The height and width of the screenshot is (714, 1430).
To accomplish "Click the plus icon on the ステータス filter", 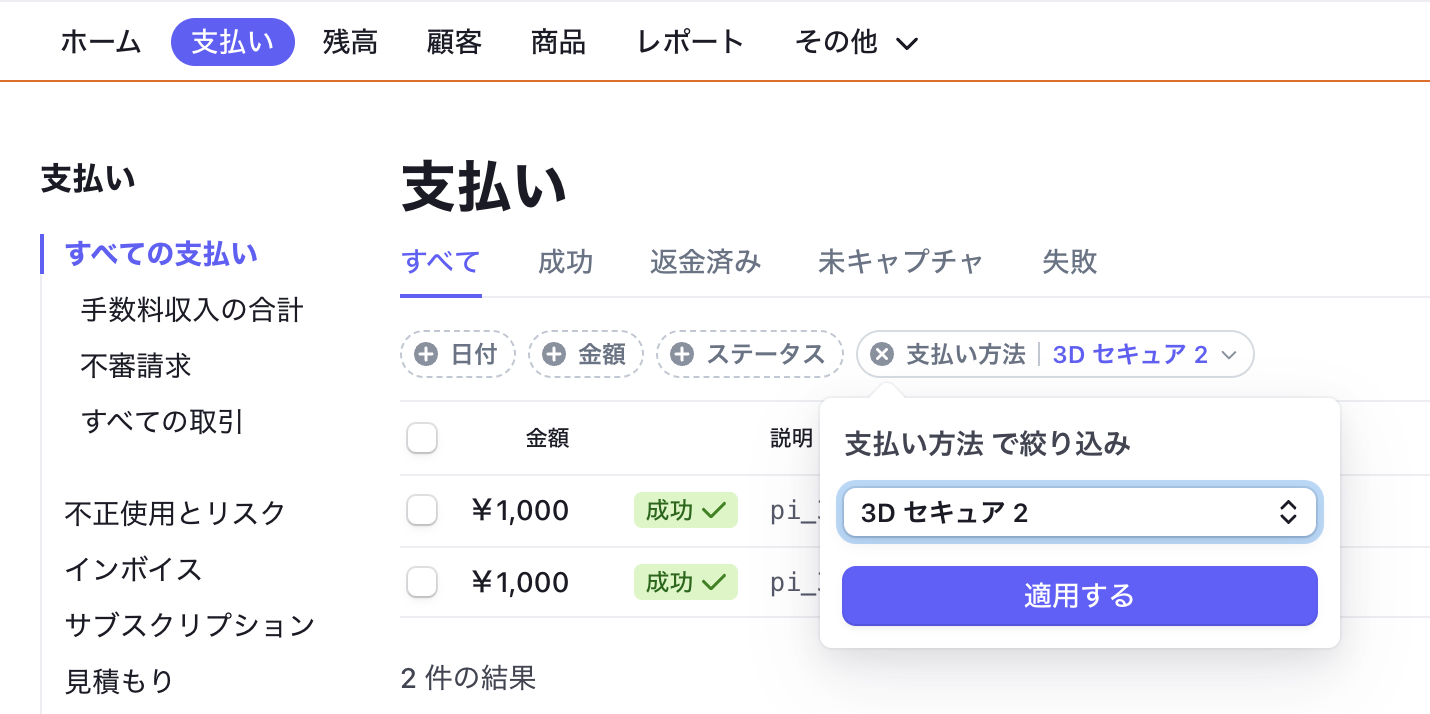I will [x=682, y=354].
